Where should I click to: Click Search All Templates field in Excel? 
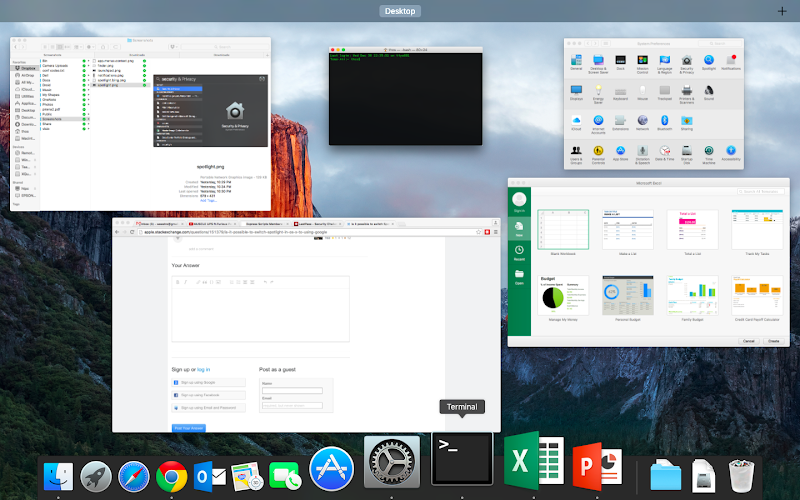click(761, 191)
